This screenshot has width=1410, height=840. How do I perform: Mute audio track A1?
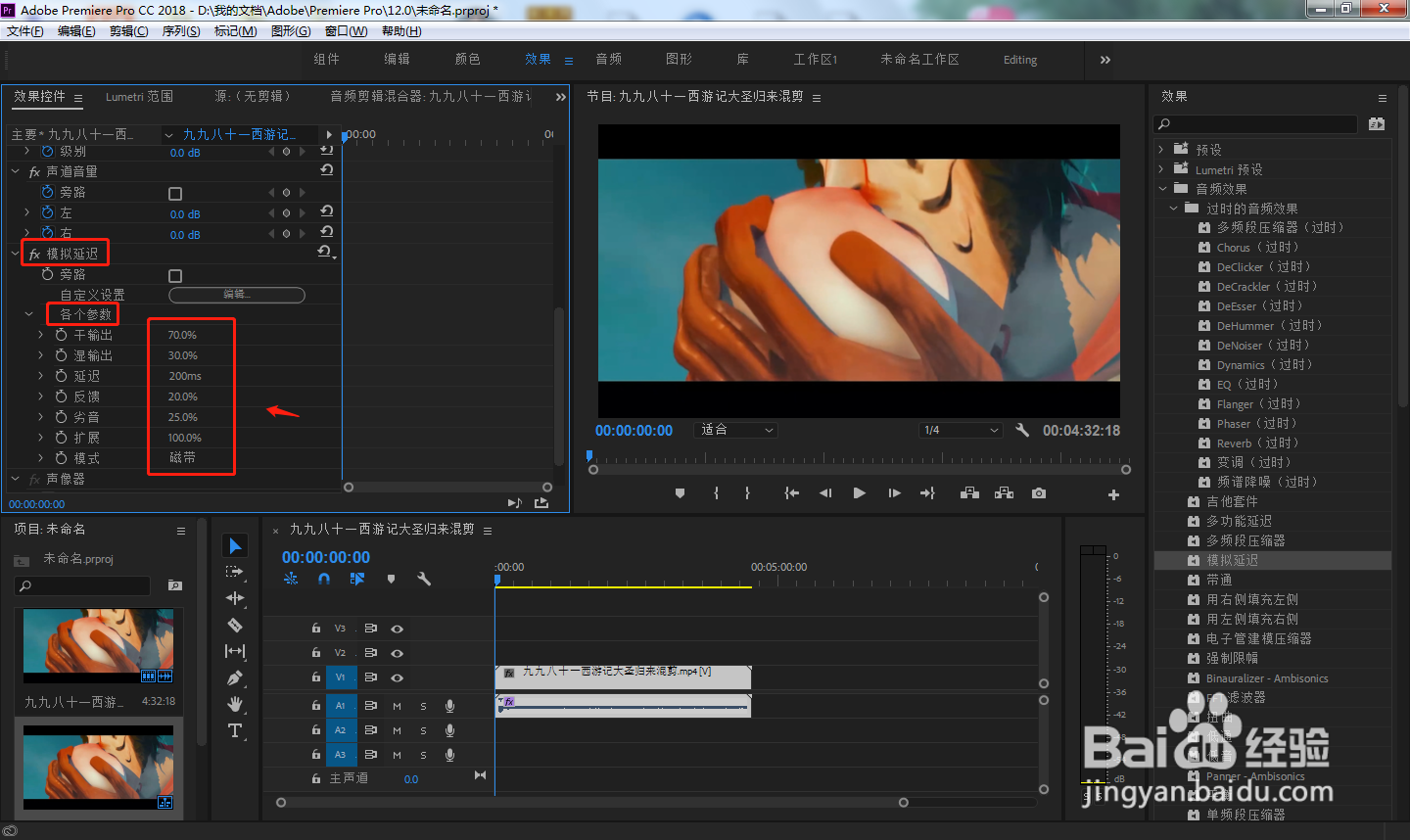click(397, 705)
